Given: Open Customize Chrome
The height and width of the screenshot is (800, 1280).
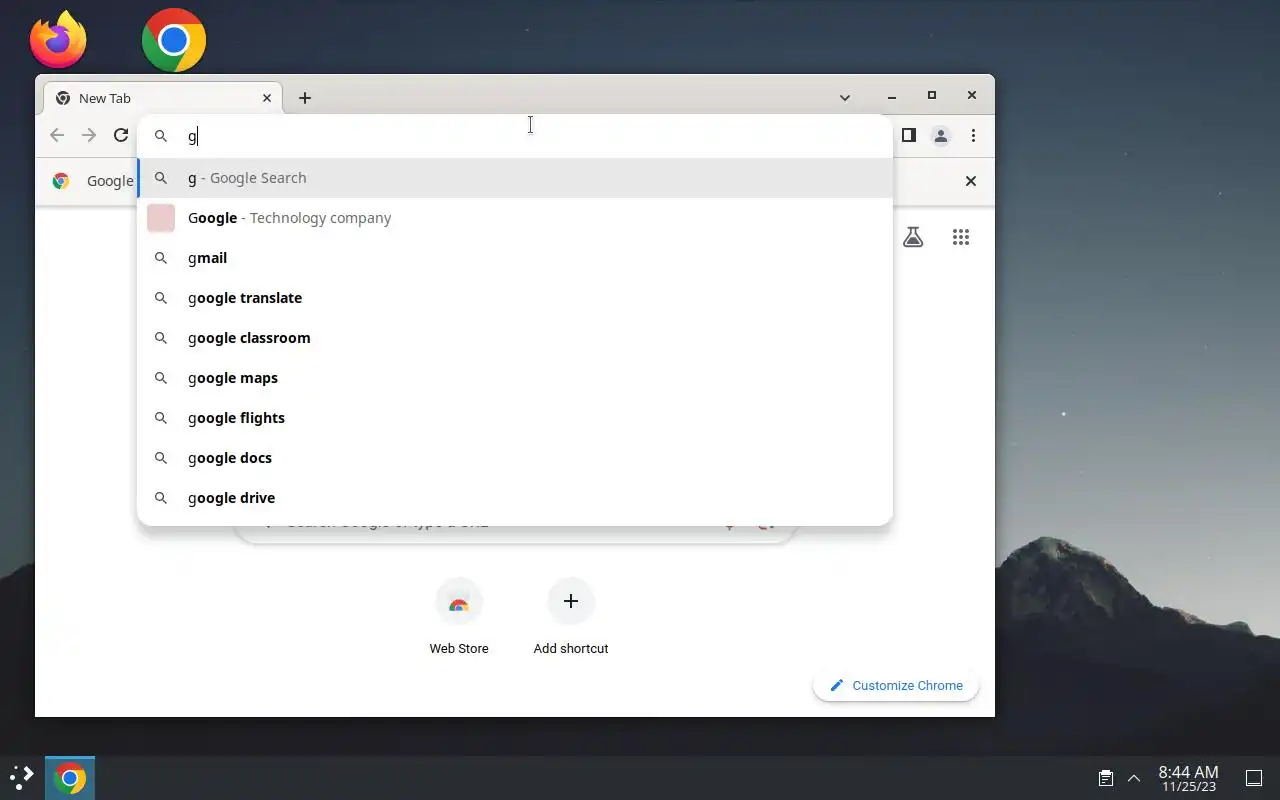Looking at the screenshot, I should pyautogui.click(x=896, y=685).
